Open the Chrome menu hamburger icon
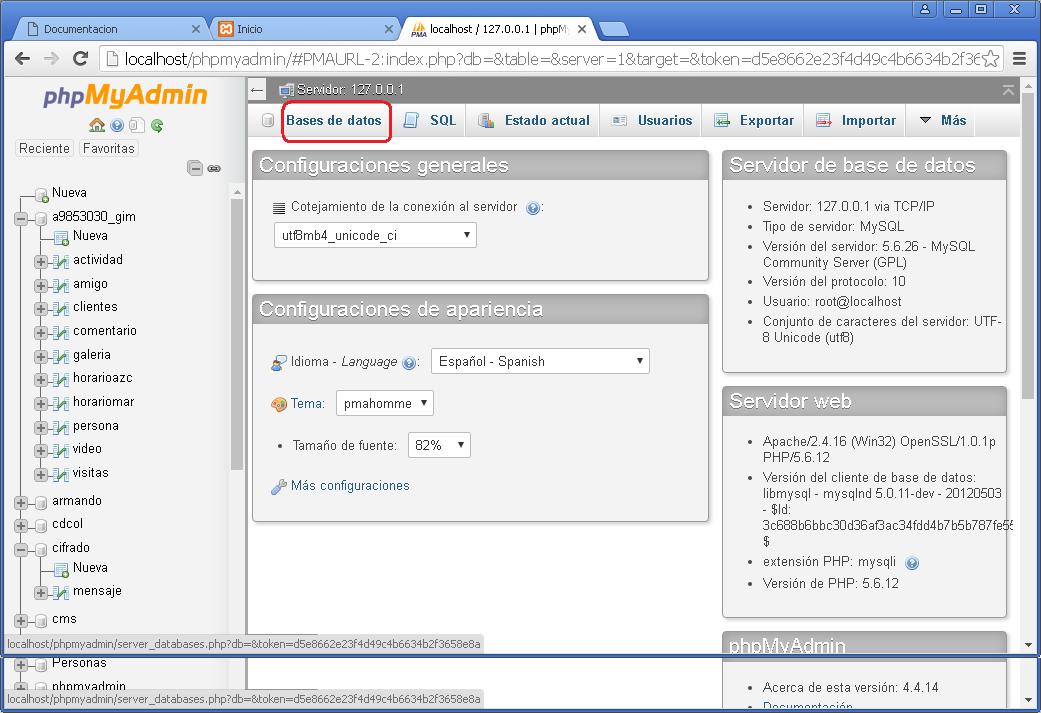This screenshot has height=713, width=1041. [x=1020, y=58]
